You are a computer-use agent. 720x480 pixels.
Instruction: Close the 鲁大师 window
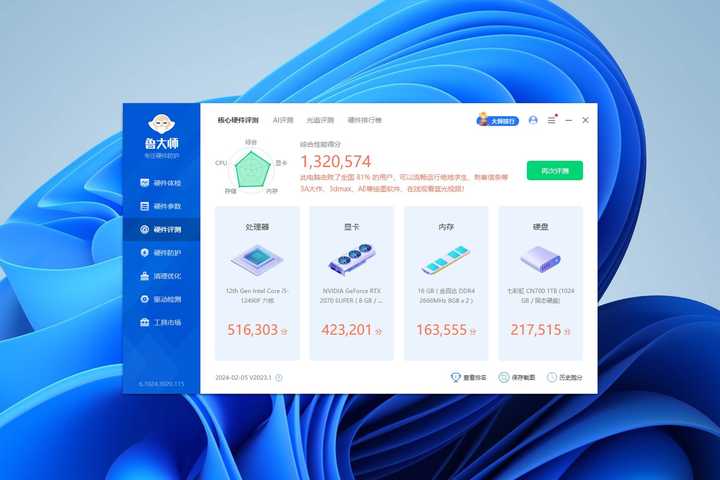point(585,120)
